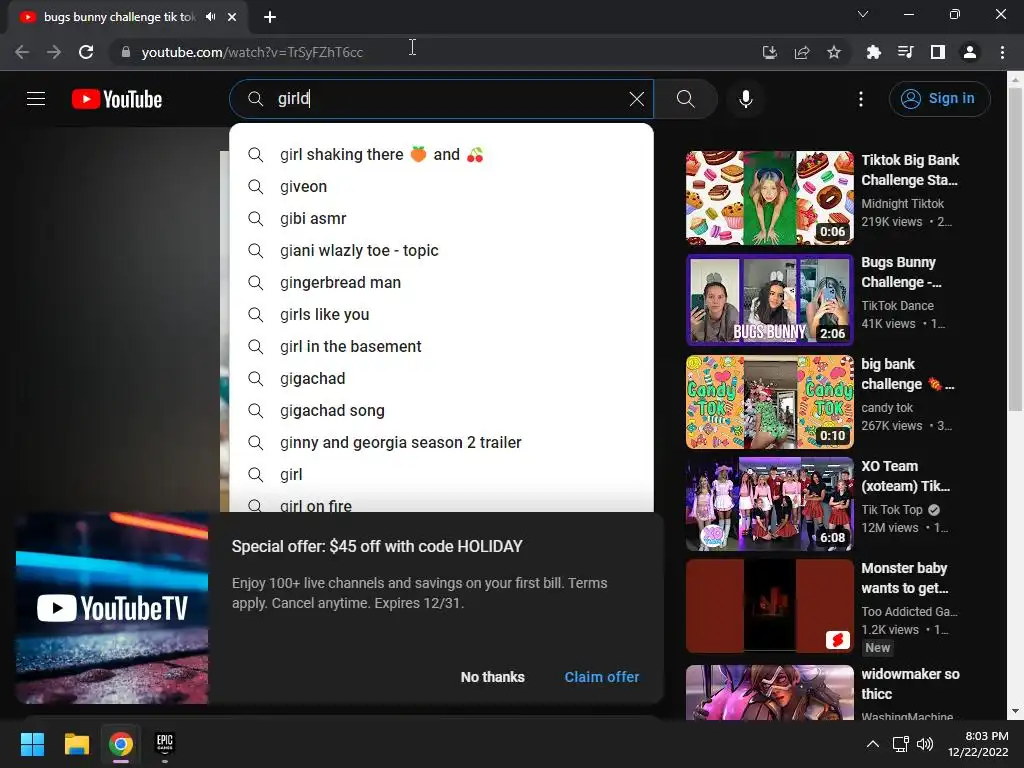Open the Monster baby Shorts thumbnail
The width and height of the screenshot is (1024, 768).
point(769,605)
